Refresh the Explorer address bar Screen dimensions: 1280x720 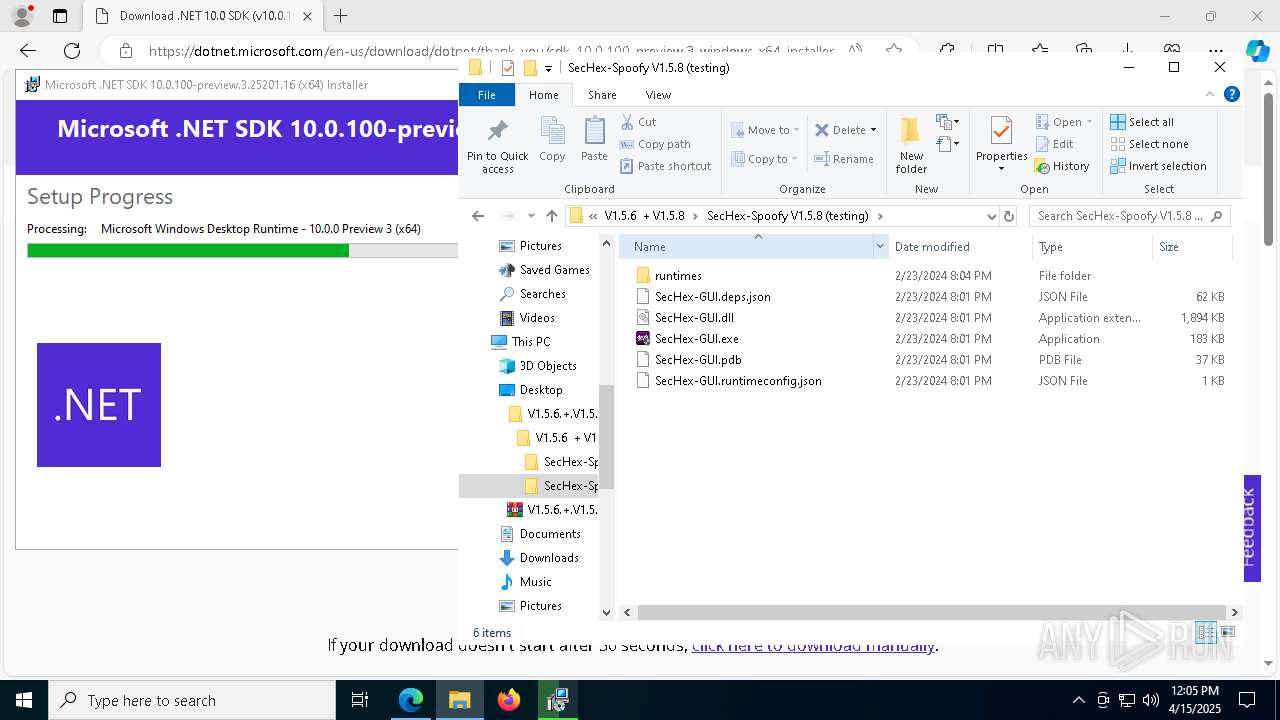tap(1009, 216)
